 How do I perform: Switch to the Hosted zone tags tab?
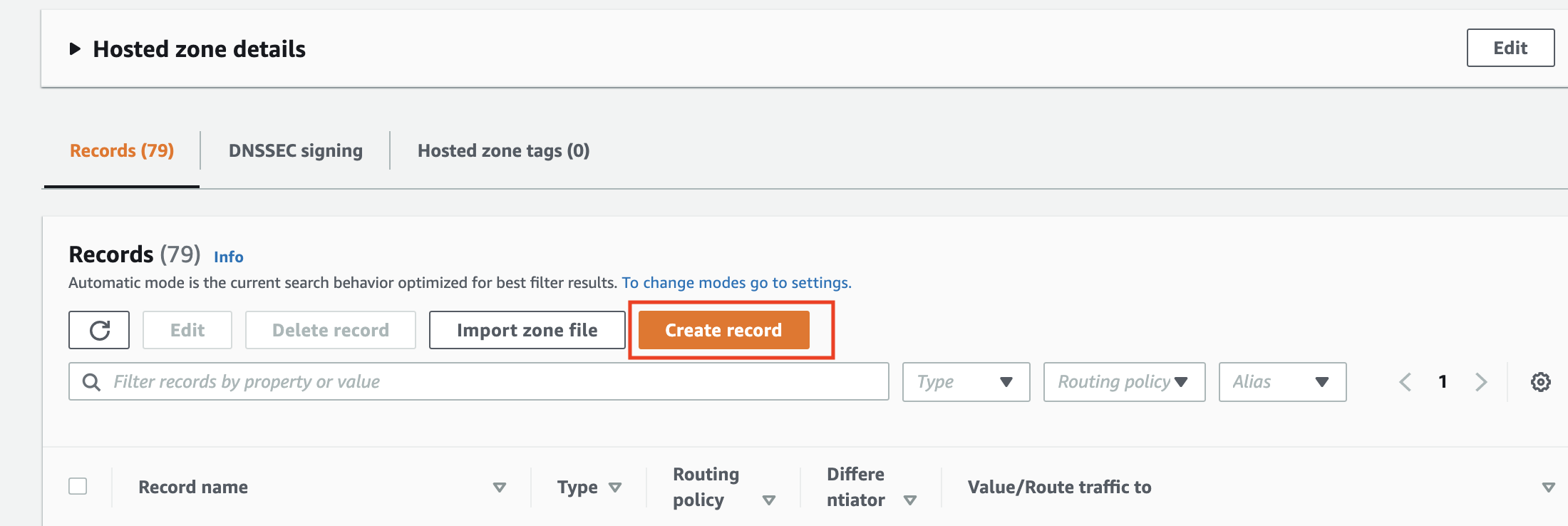503,150
